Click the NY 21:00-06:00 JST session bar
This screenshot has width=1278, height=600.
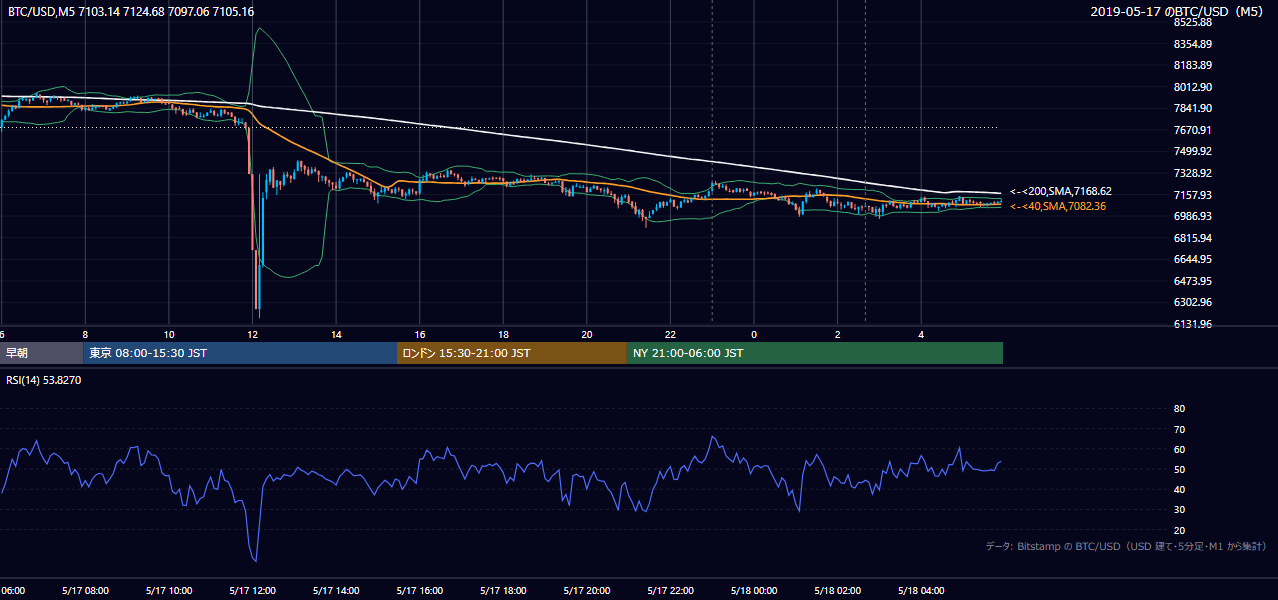pos(815,353)
